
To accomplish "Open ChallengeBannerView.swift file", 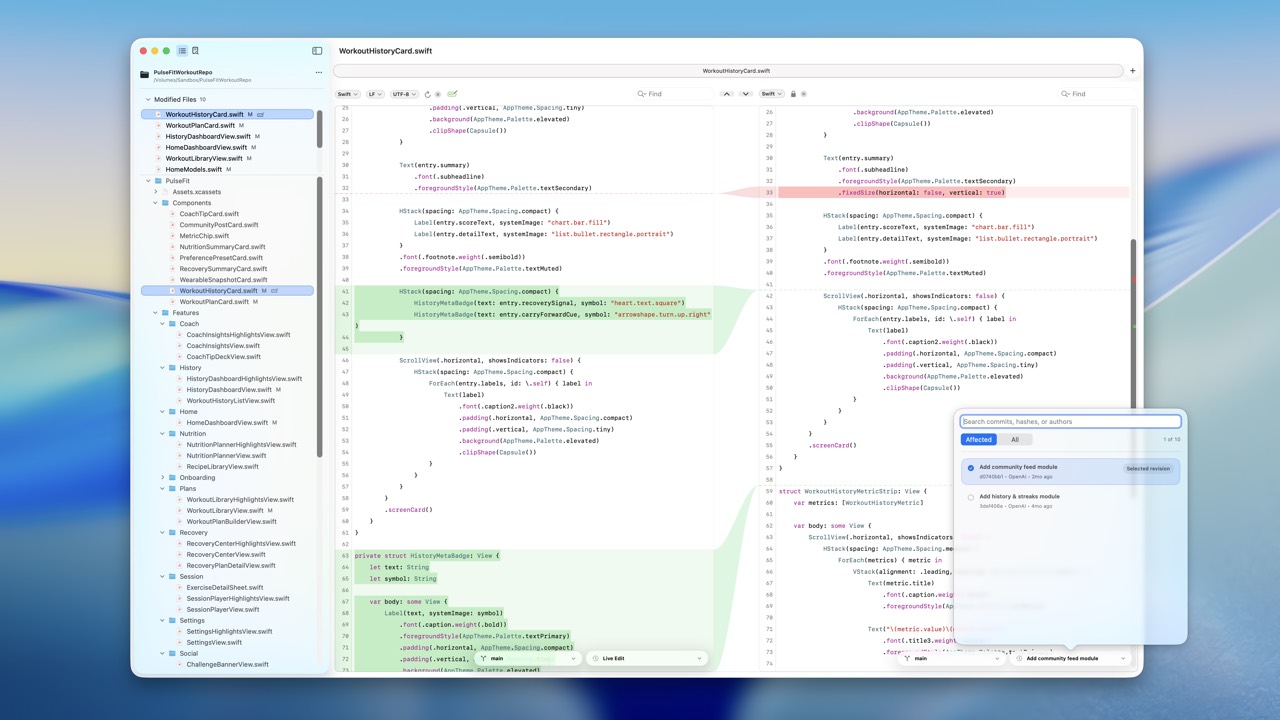I will click(227, 665).
